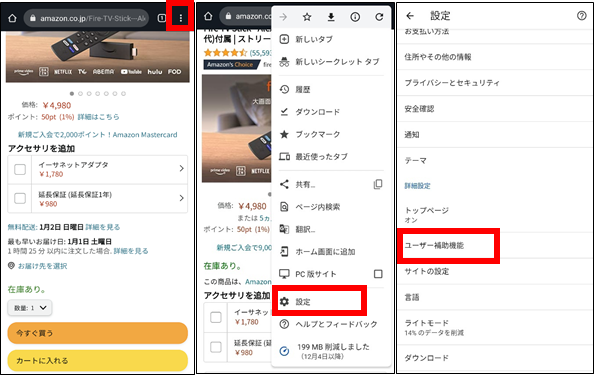
Task: Open the 数量: 1 quantity dropdown
Action: (30, 308)
